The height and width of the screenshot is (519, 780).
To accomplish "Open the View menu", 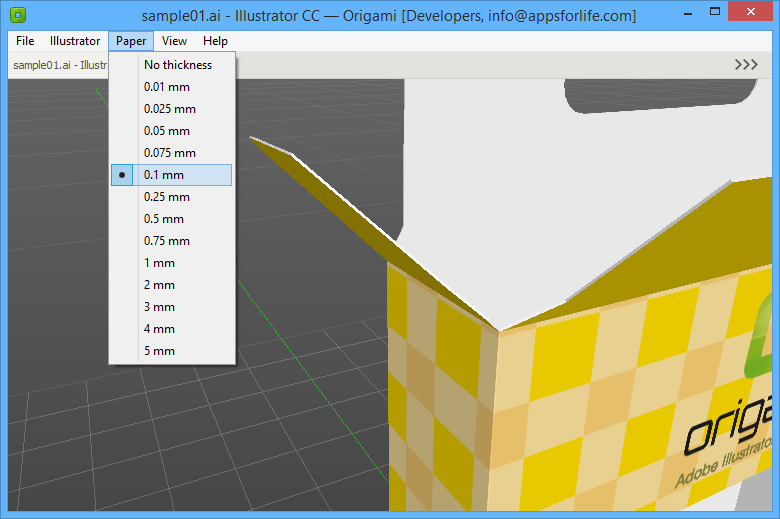I will [x=174, y=41].
